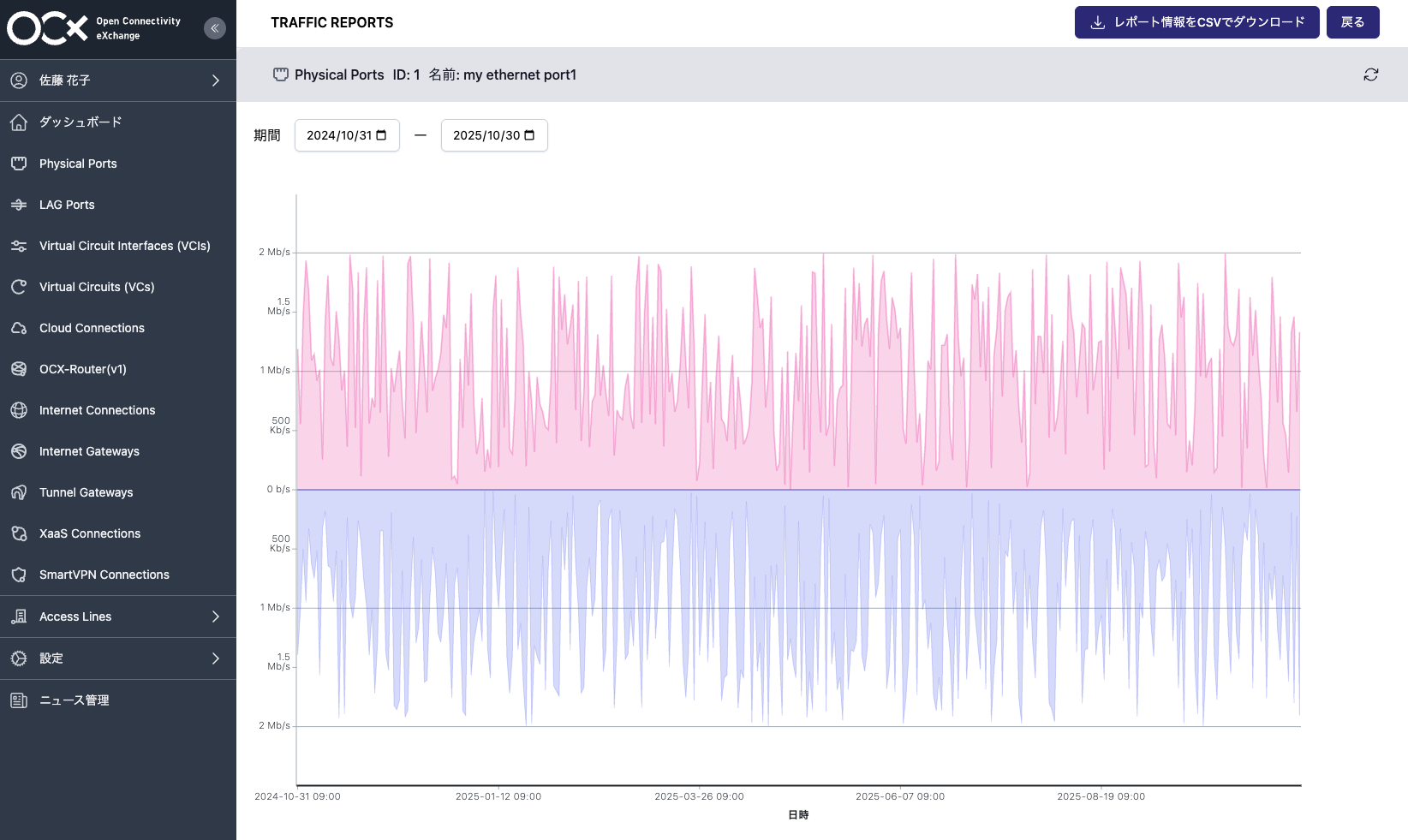This screenshot has height=840, width=1408.
Task: Open the end date picker 2025/10/30
Action: 494,135
